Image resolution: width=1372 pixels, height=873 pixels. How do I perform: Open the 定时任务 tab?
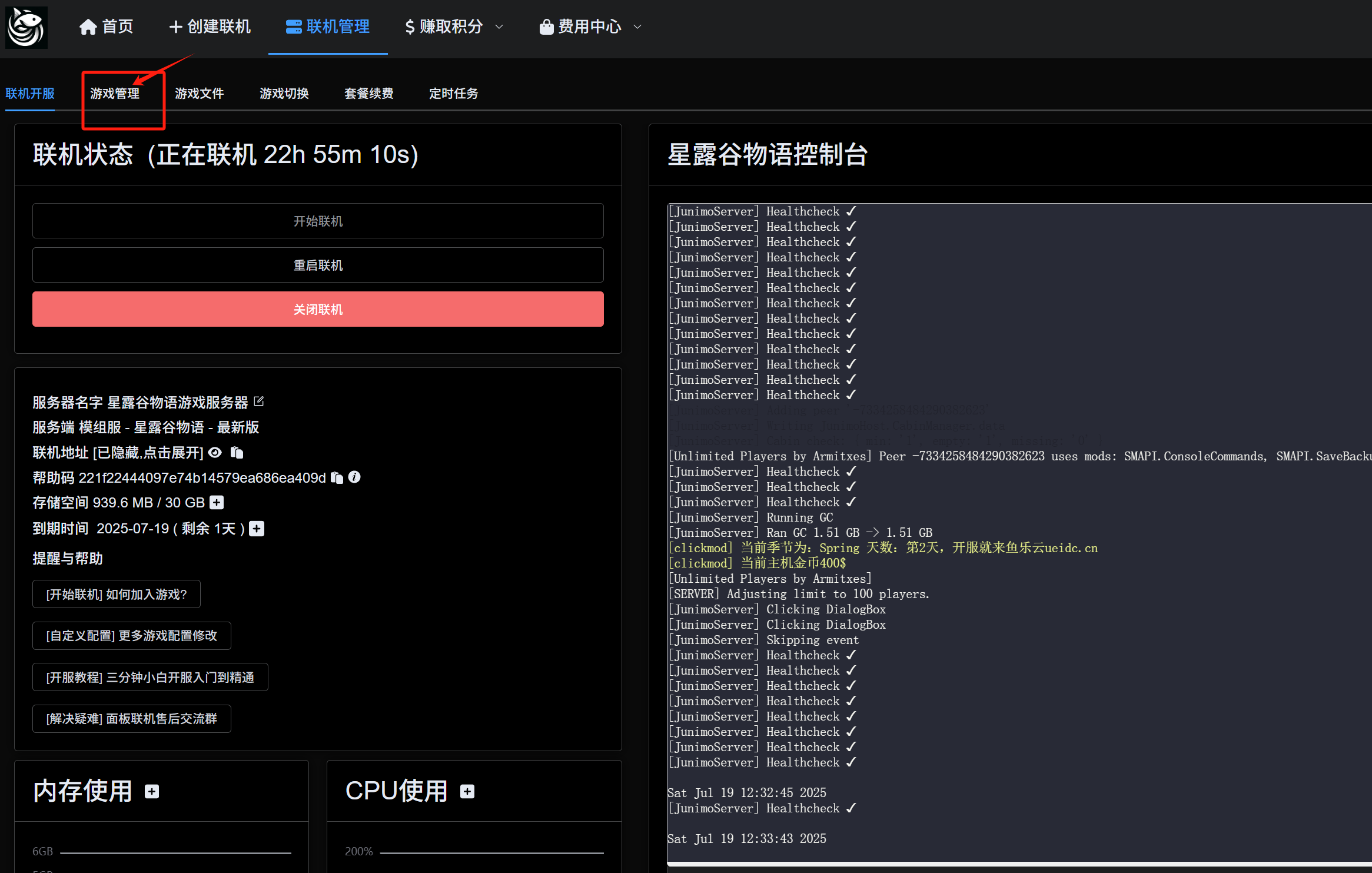453,94
